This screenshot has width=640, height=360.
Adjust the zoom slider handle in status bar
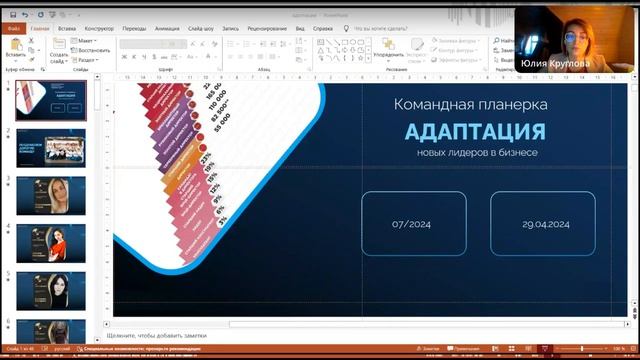[582, 349]
